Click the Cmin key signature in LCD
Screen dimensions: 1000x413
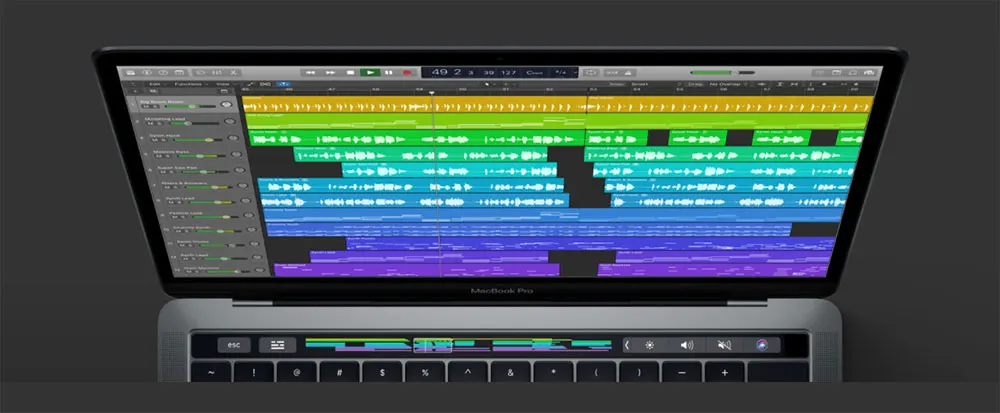[x=534, y=73]
